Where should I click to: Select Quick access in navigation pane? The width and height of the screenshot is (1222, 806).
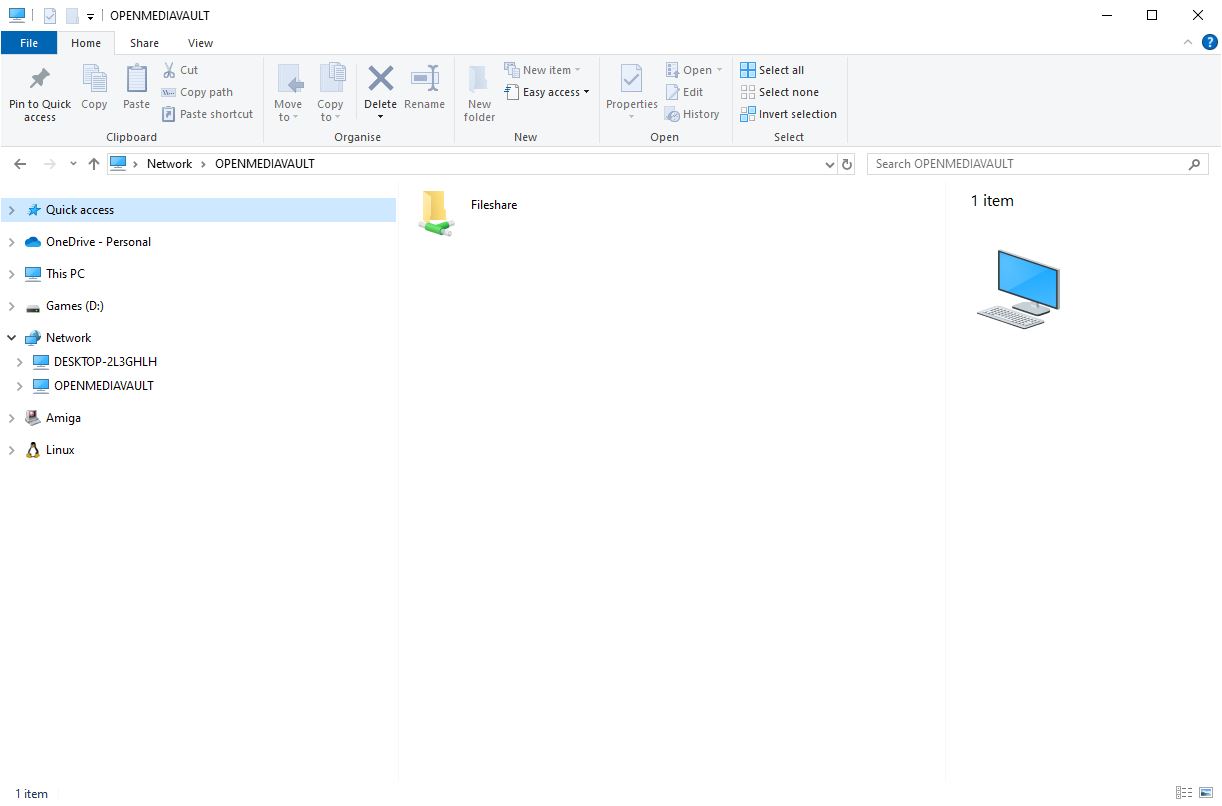(80, 210)
